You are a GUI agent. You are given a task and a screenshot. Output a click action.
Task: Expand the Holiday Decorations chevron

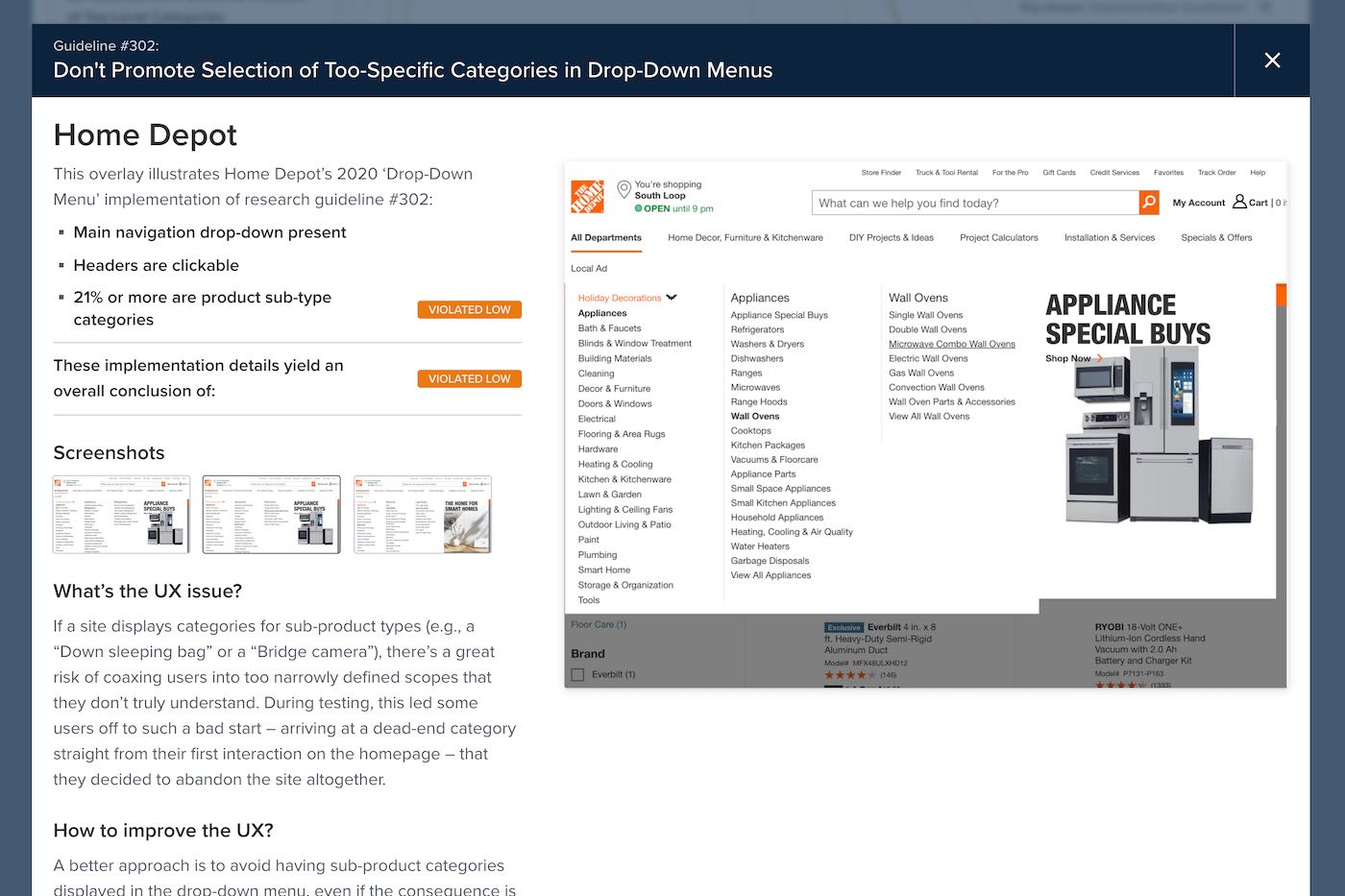pos(672,298)
